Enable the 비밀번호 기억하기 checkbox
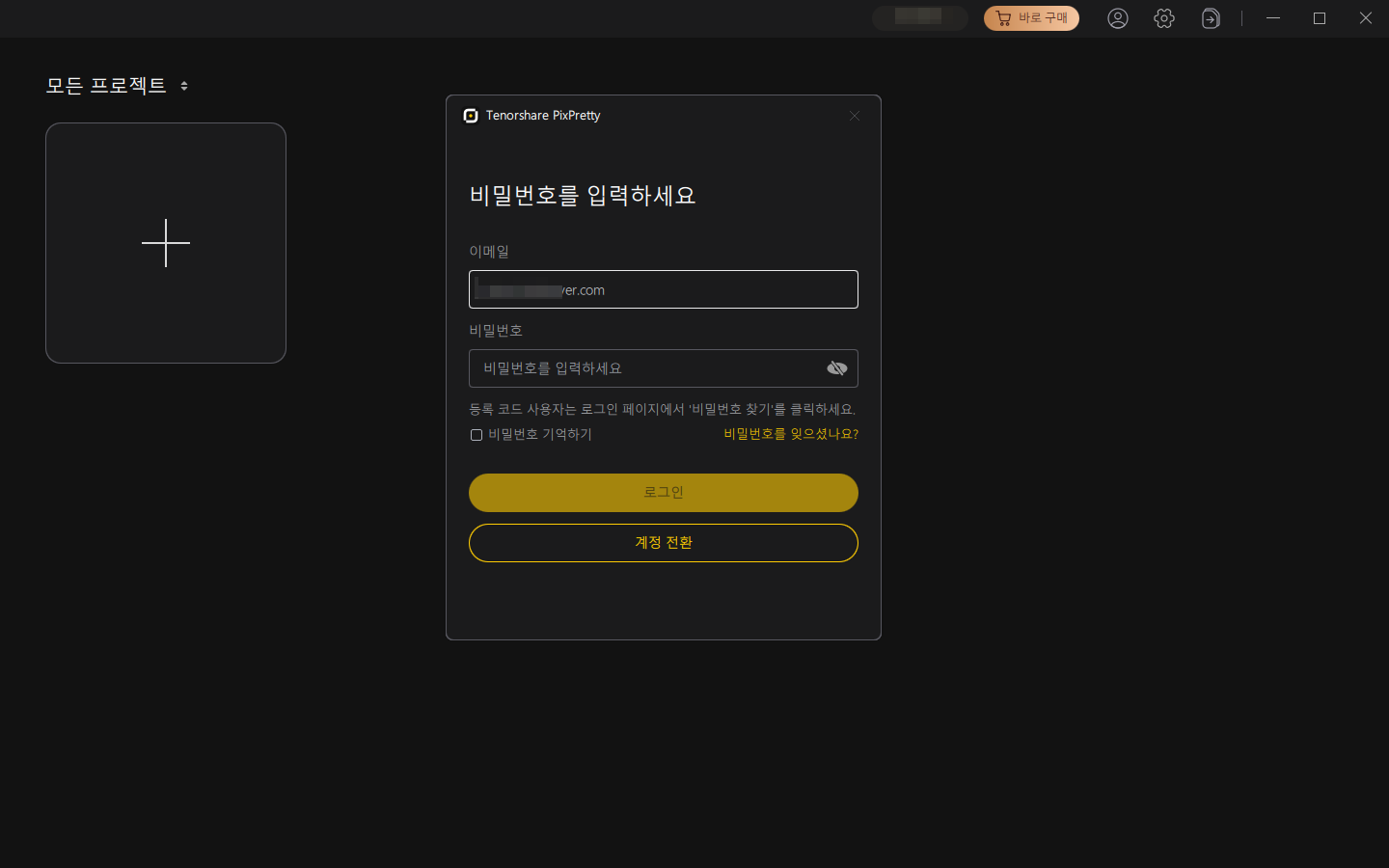This screenshot has height=868, width=1389. [477, 435]
